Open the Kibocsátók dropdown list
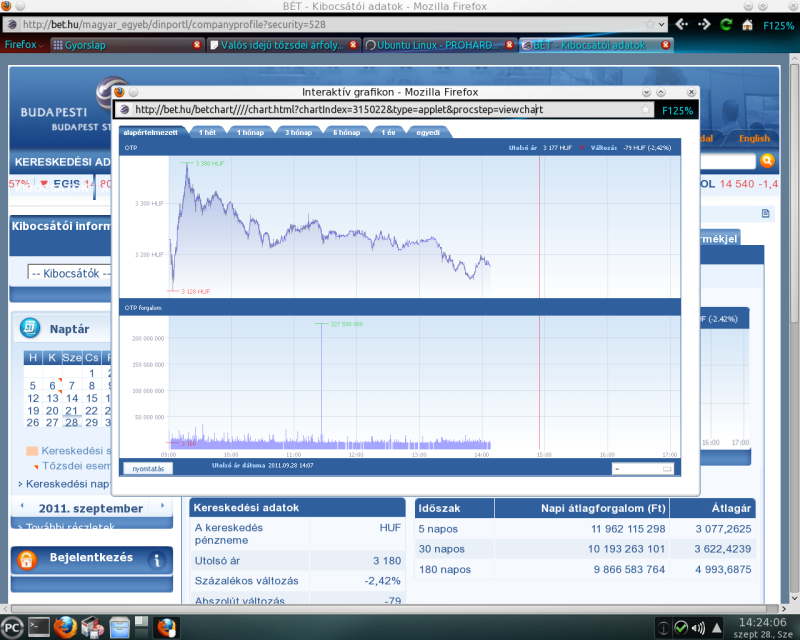Image resolution: width=800 pixels, height=640 pixels. tap(70, 274)
